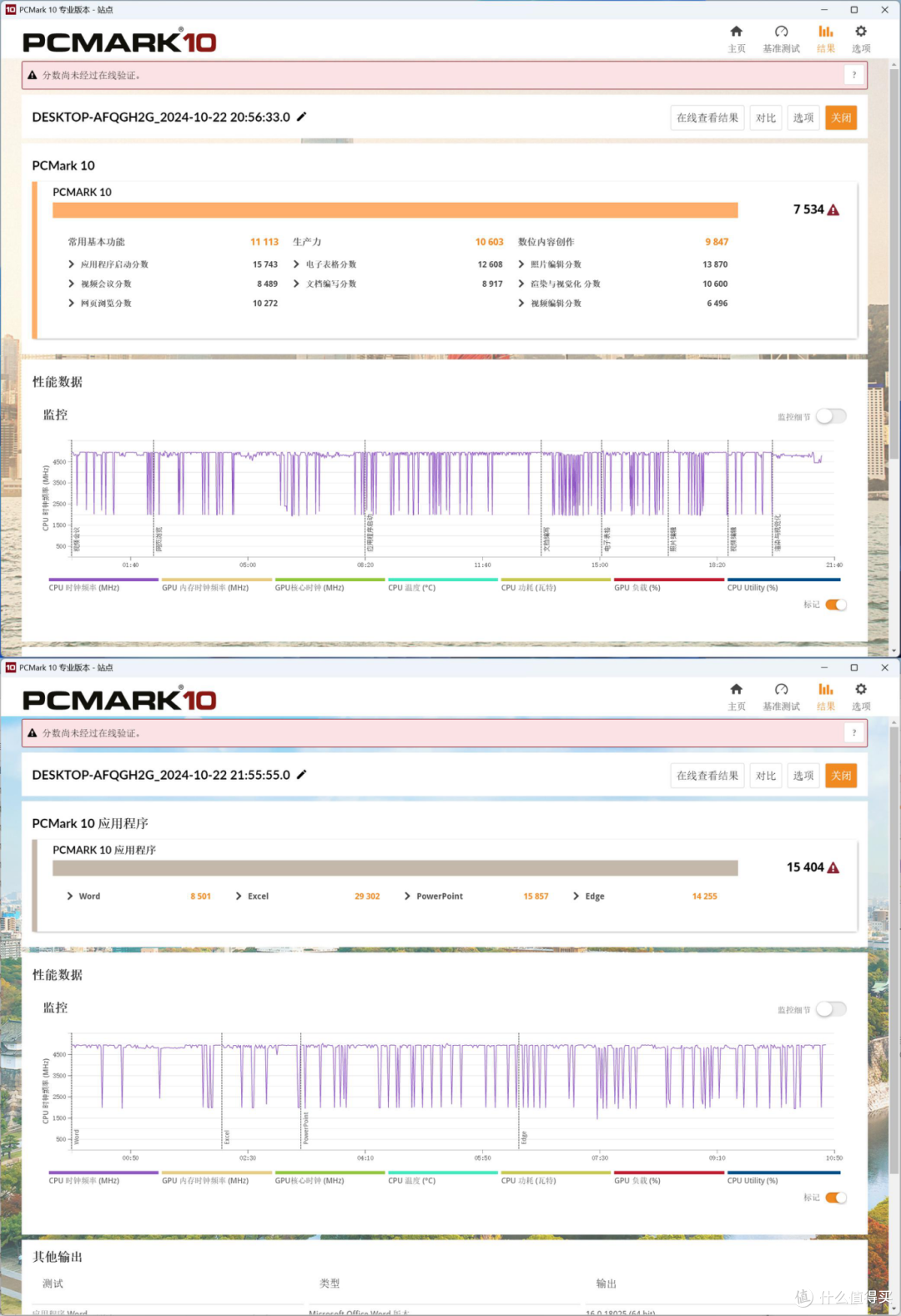Image resolution: width=901 pixels, height=1316 pixels.
Task: Click orange close button in bottom window
Action: coord(841,776)
